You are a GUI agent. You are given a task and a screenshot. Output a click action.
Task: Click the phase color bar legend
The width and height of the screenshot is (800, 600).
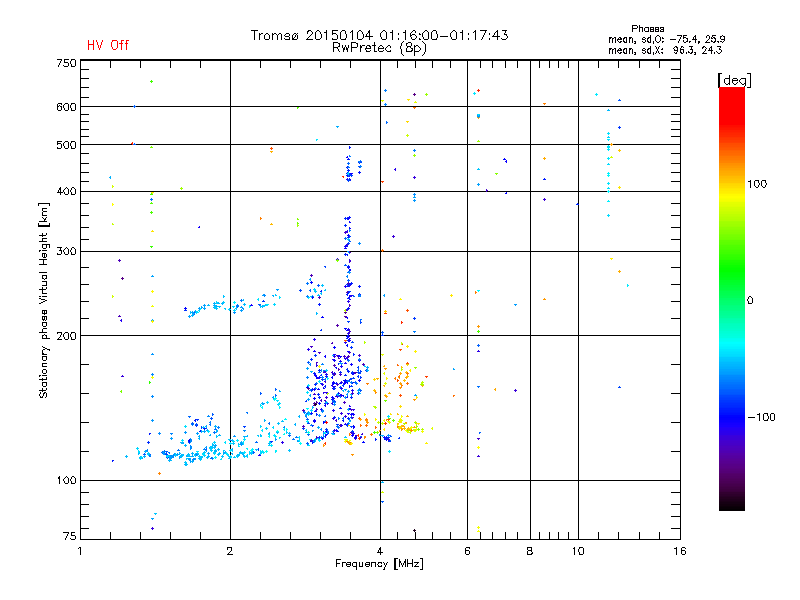732,298
